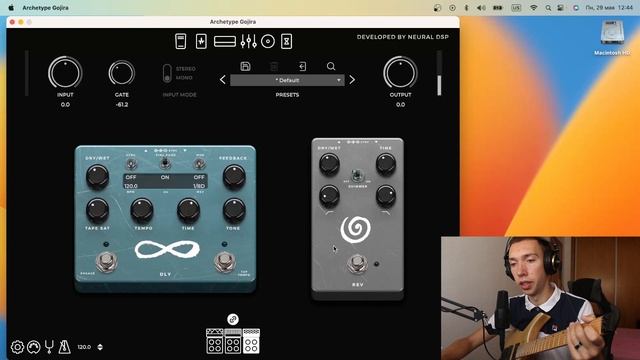Open the stomp pedals section icon
The height and width of the screenshot is (360, 640).
coord(201,41)
